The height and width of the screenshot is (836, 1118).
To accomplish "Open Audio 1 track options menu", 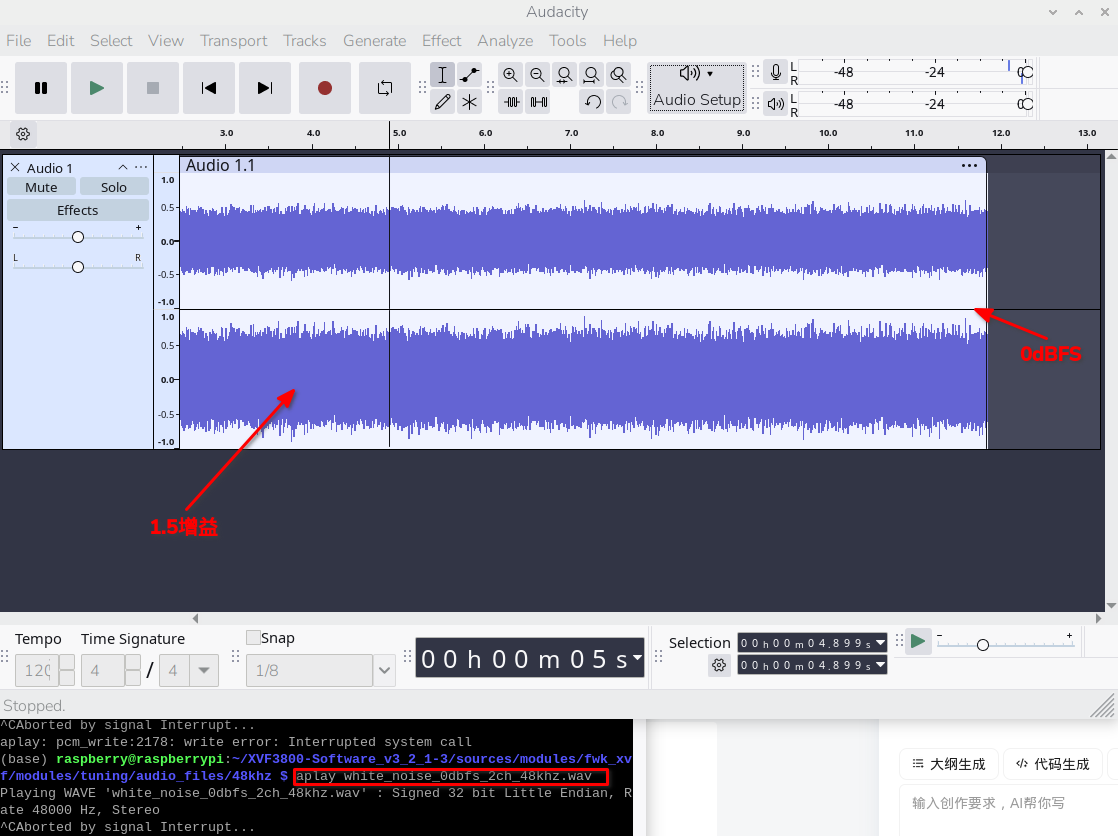I will pyautogui.click(x=141, y=168).
